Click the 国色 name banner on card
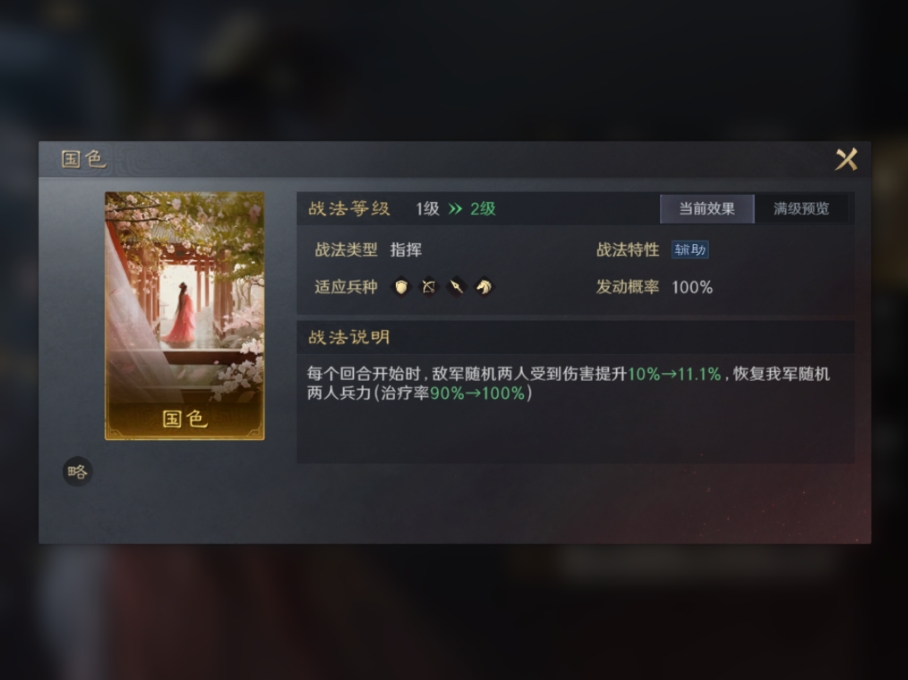The height and width of the screenshot is (680, 908). (x=185, y=418)
